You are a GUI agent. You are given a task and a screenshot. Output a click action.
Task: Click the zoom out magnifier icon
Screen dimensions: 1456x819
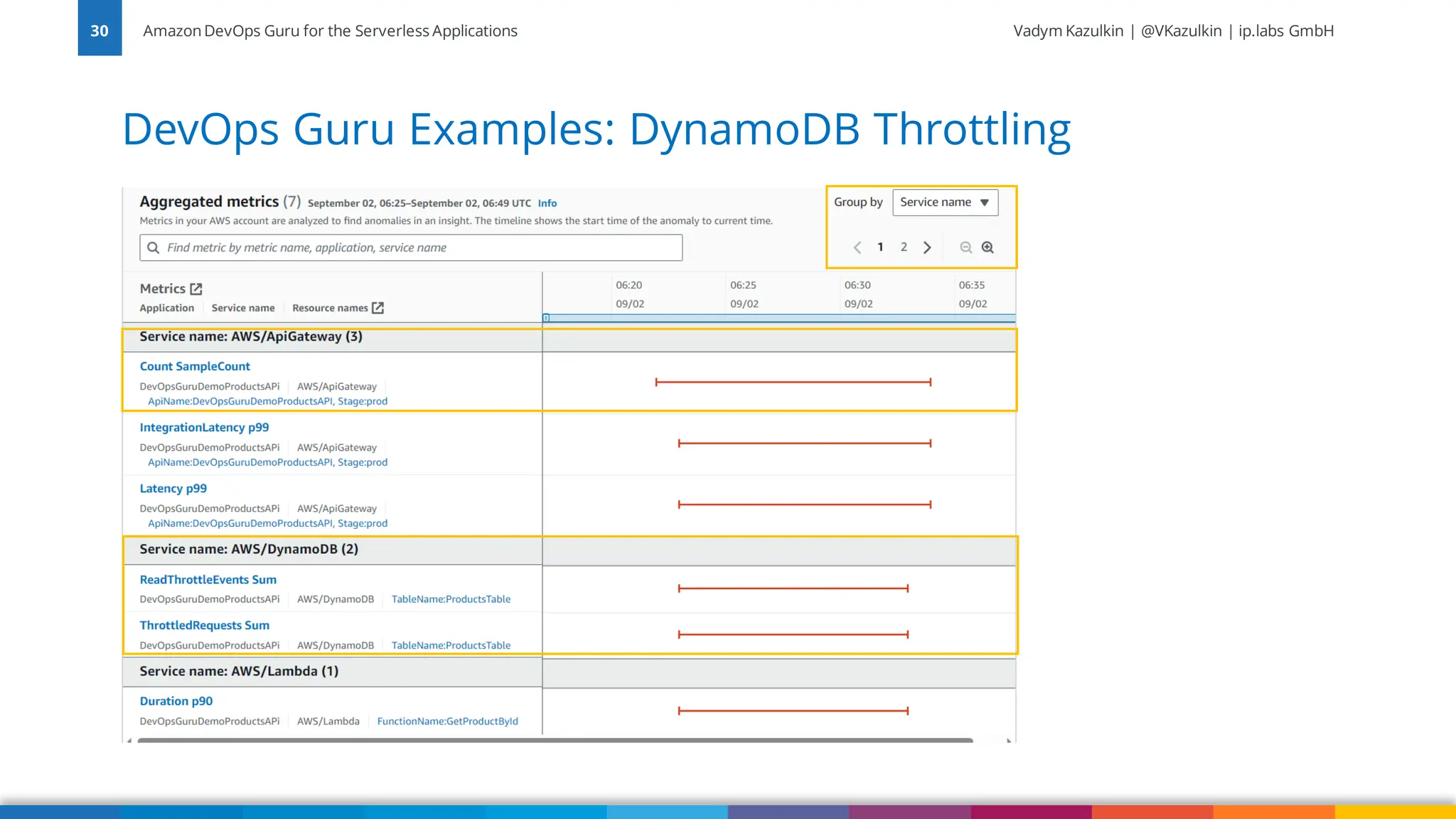[x=965, y=247]
